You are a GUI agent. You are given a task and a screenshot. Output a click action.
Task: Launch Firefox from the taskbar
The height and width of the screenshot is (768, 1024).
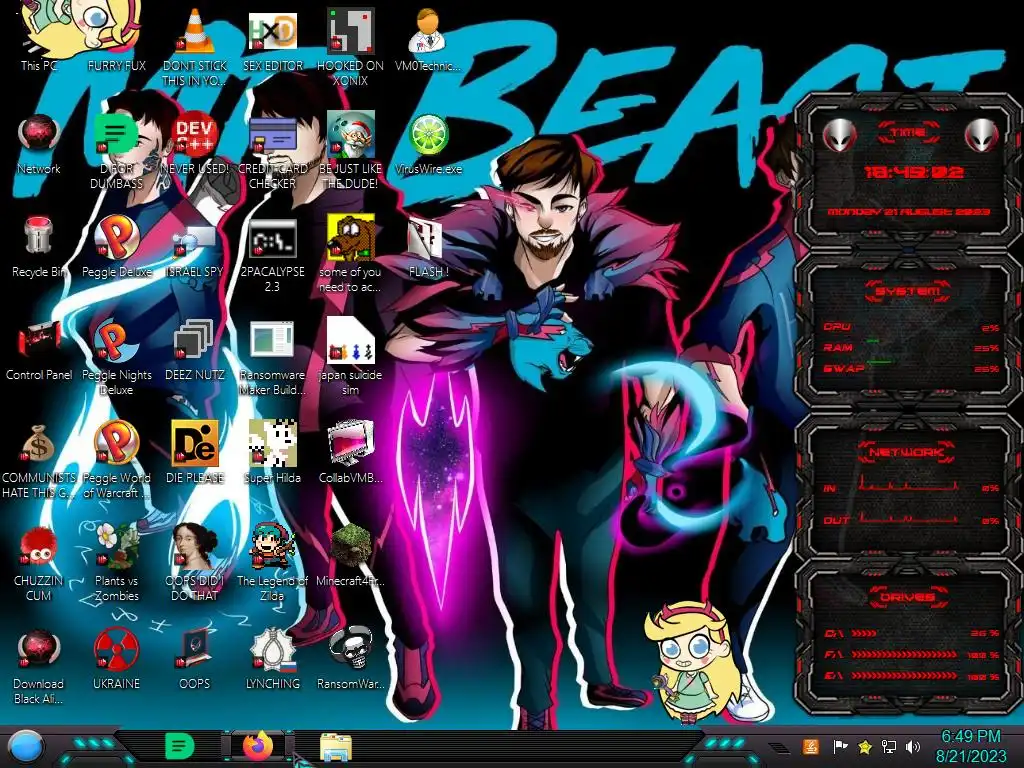(x=259, y=746)
